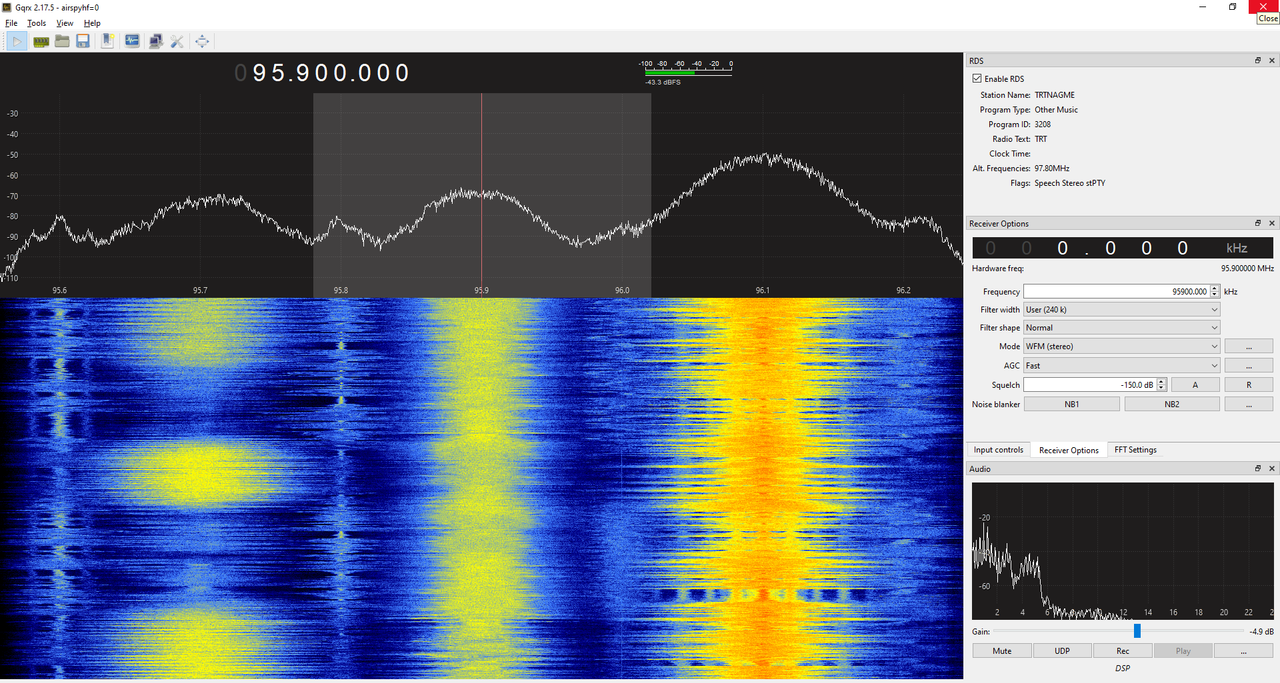
Task: Click the Mute audio button
Action: point(1002,651)
